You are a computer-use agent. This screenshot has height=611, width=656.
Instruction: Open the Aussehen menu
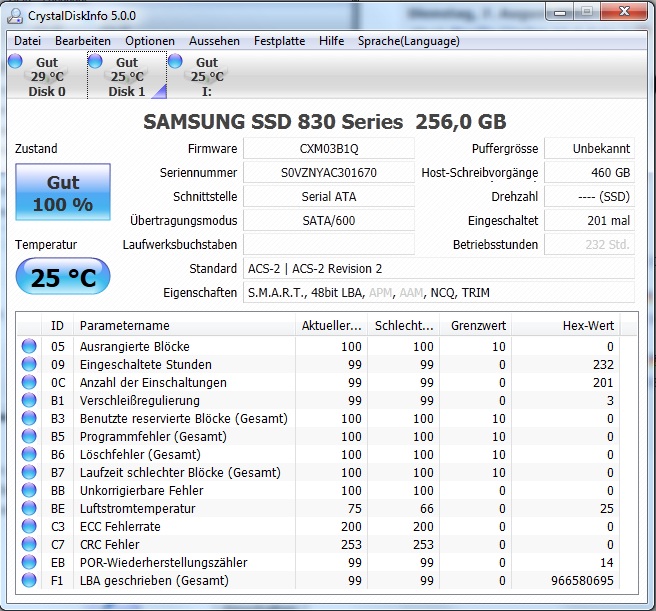coord(214,41)
